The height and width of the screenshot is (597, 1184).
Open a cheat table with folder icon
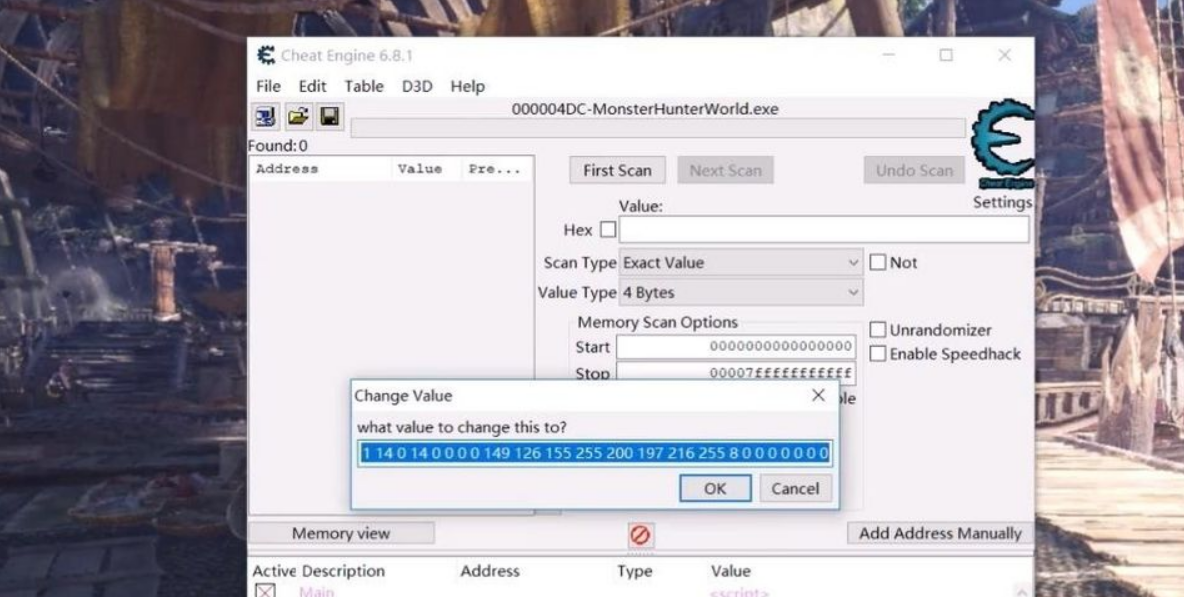(x=298, y=116)
